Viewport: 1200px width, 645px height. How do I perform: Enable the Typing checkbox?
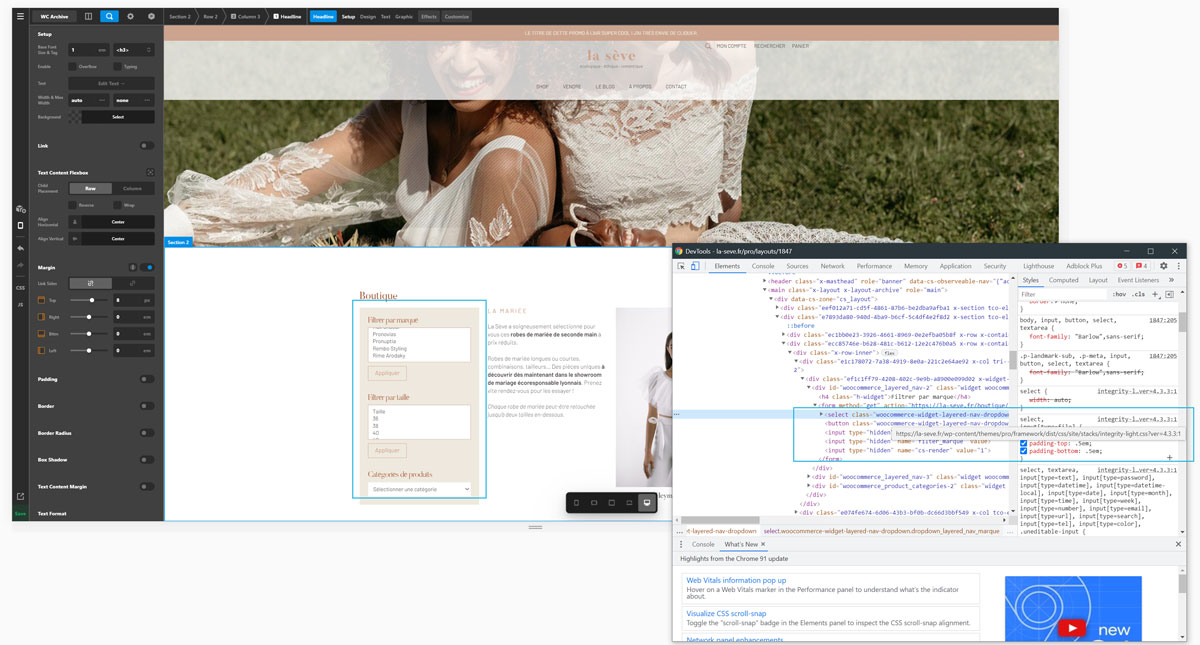(x=116, y=66)
